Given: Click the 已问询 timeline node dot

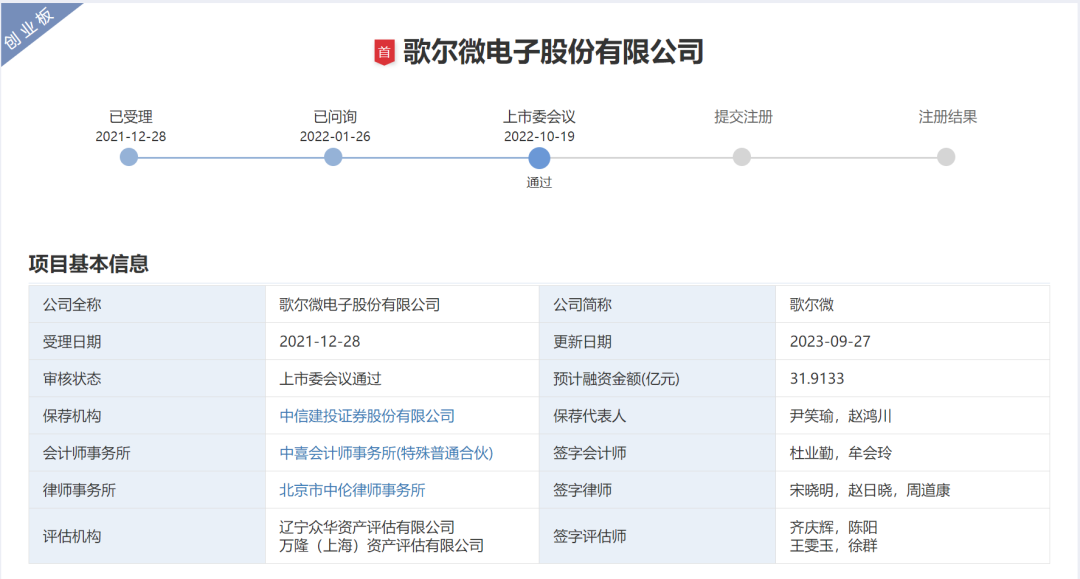Looking at the screenshot, I should [x=333, y=156].
